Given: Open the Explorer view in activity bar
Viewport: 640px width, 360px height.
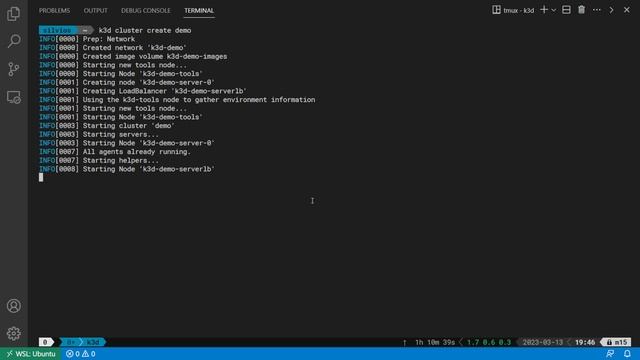Looking at the screenshot, I should point(13,14).
